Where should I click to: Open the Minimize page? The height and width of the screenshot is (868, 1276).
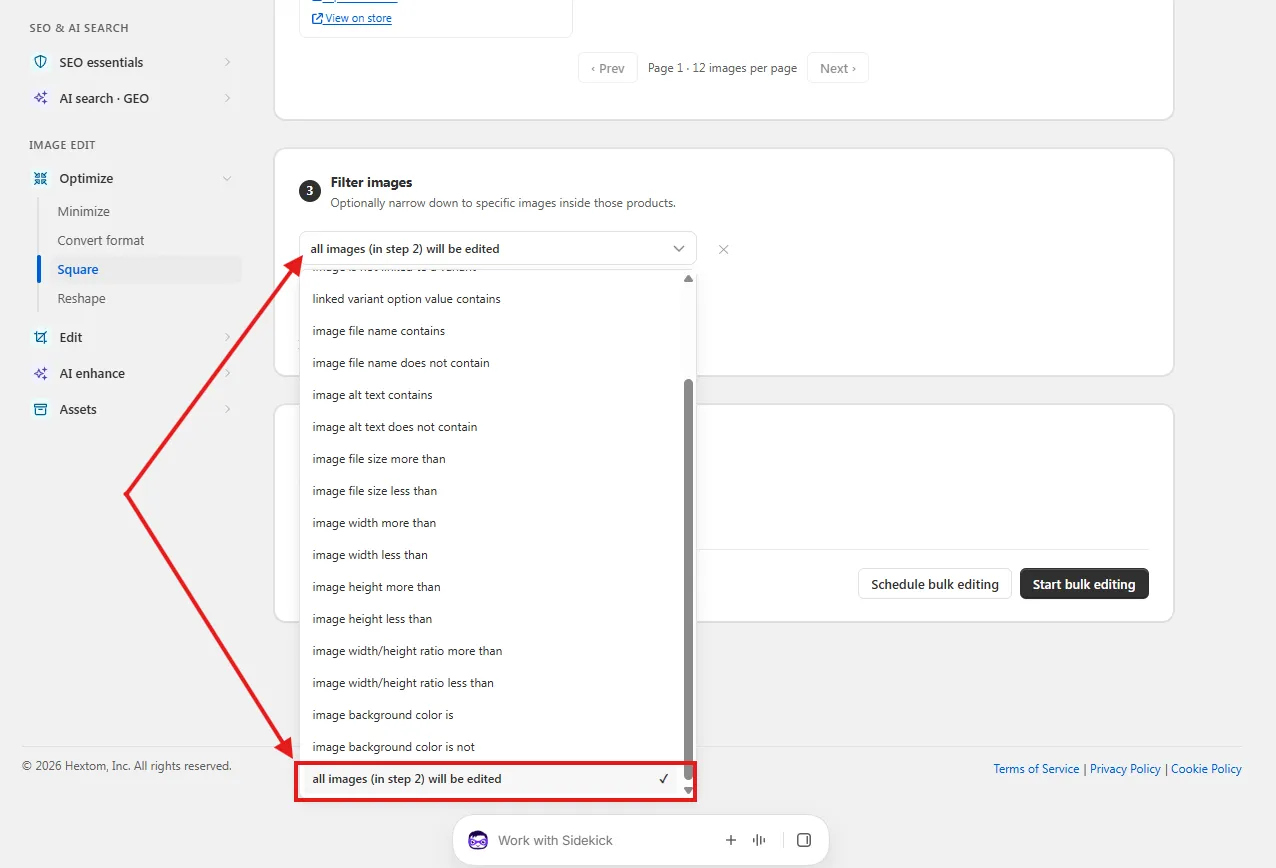(84, 211)
